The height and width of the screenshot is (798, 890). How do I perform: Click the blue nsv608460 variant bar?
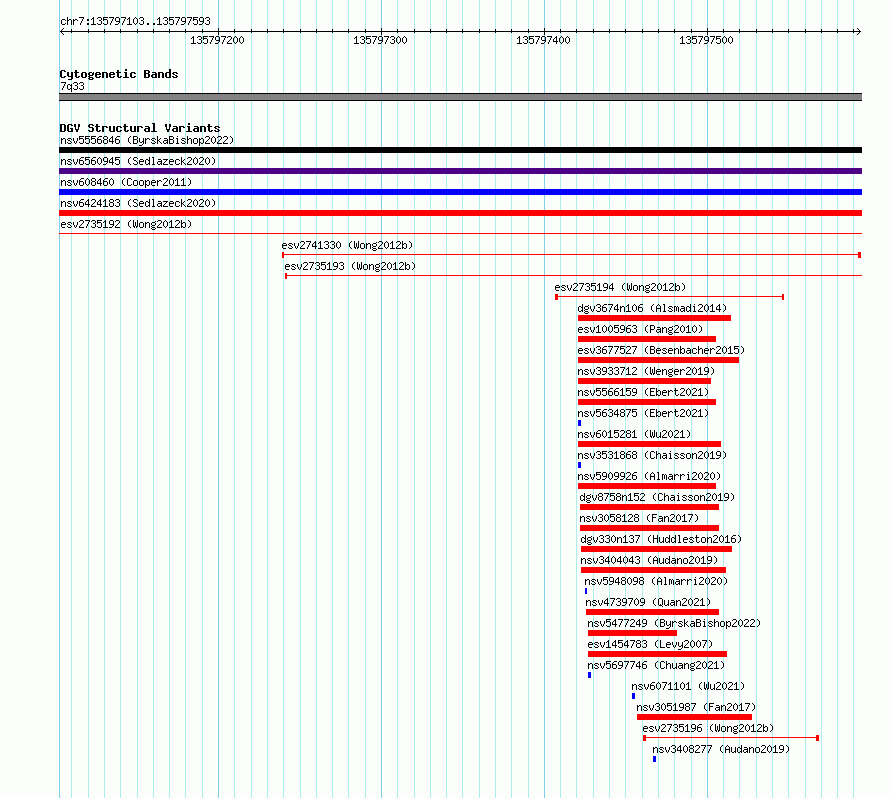pyautogui.click(x=460, y=192)
